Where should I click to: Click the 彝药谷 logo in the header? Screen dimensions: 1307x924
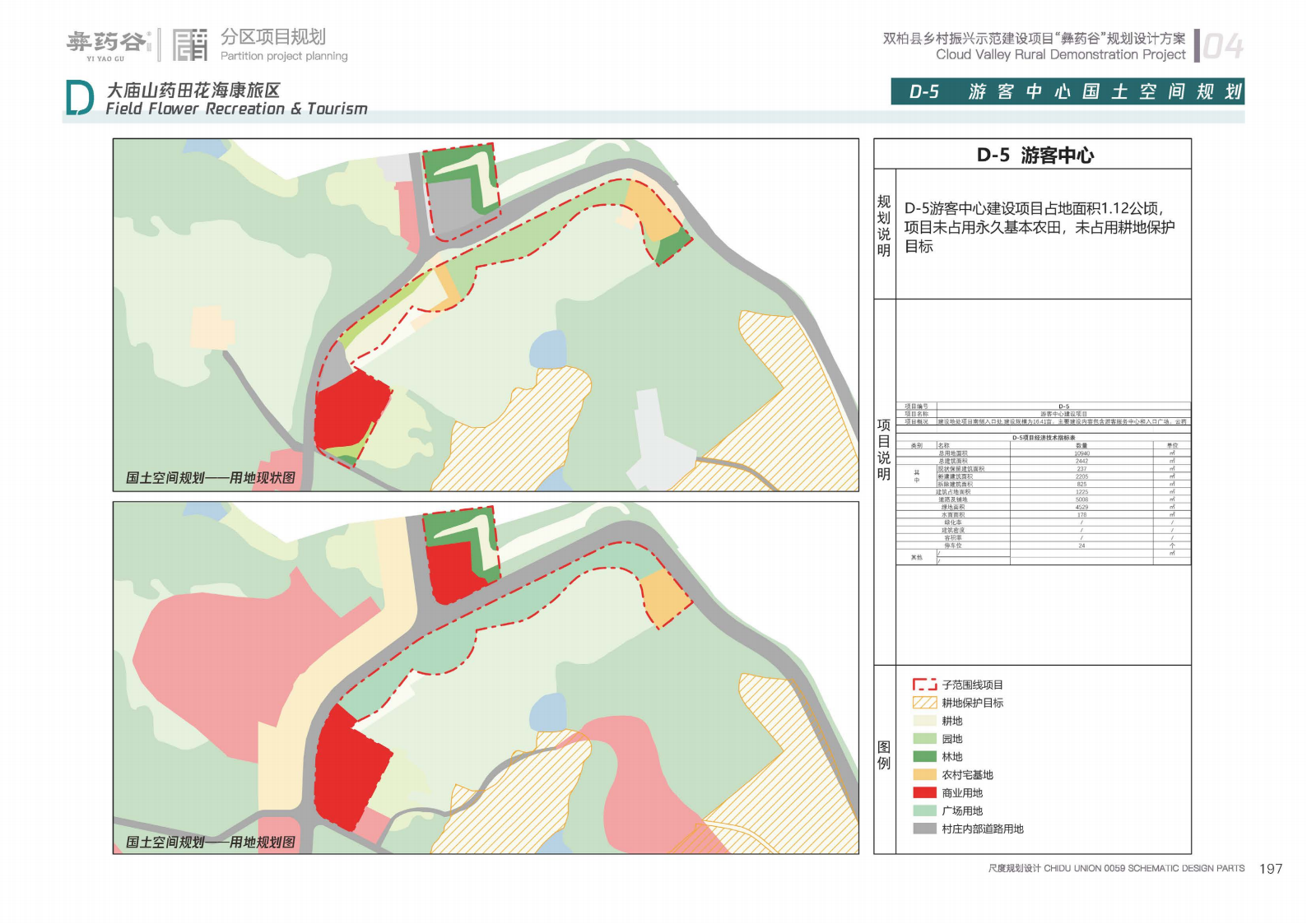click(107, 44)
